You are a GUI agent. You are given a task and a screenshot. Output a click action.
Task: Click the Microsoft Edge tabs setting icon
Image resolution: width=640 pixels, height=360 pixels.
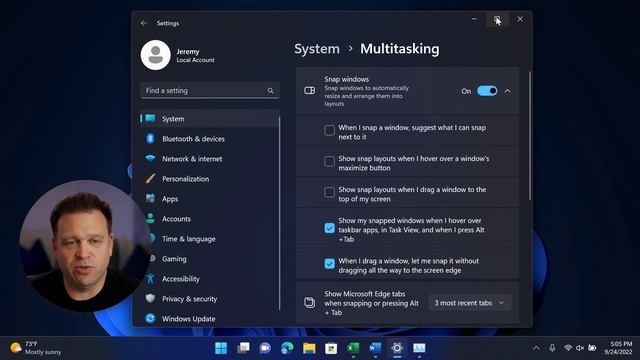(309, 302)
